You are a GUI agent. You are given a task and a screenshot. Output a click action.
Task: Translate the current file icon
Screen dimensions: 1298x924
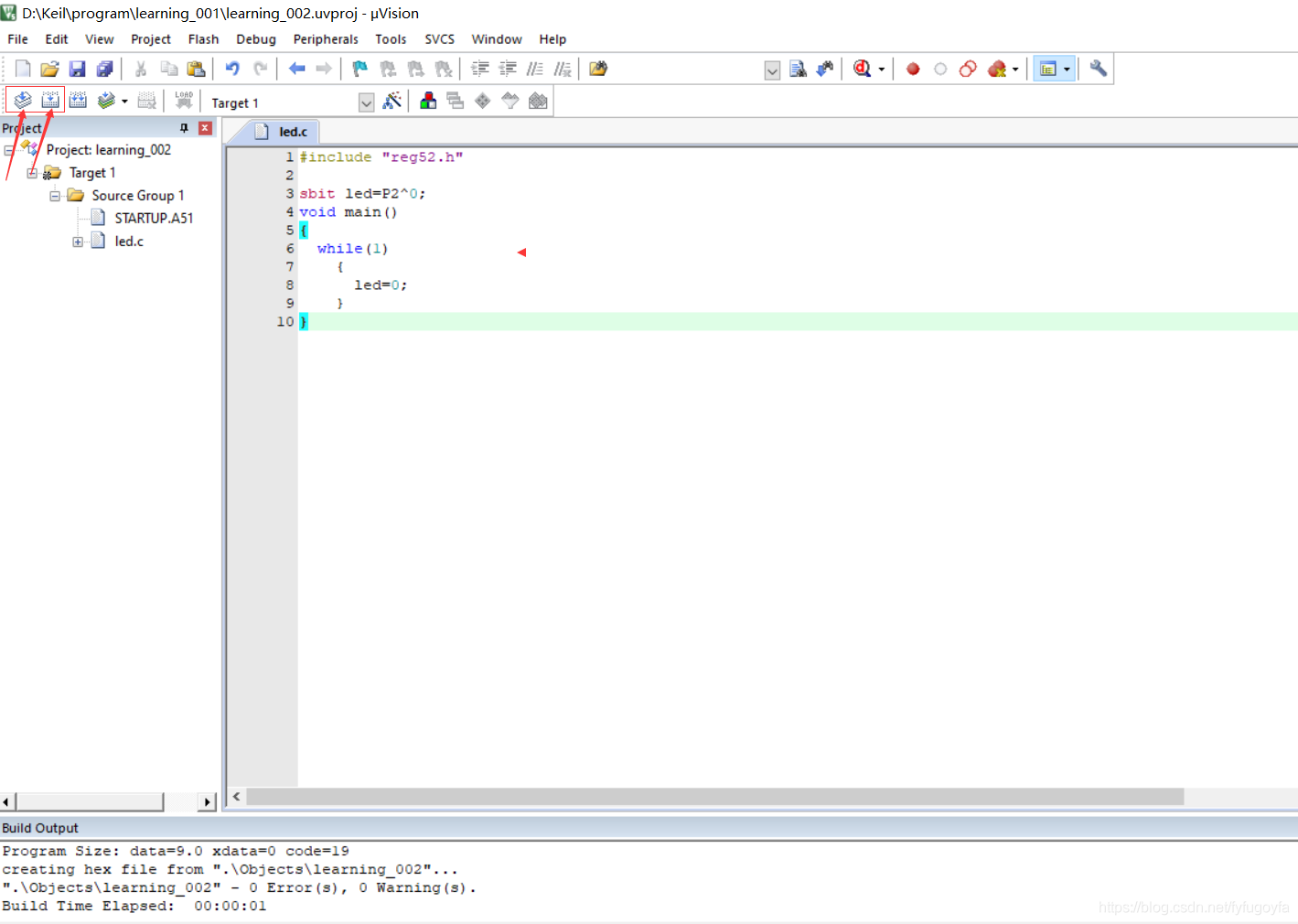(23, 101)
